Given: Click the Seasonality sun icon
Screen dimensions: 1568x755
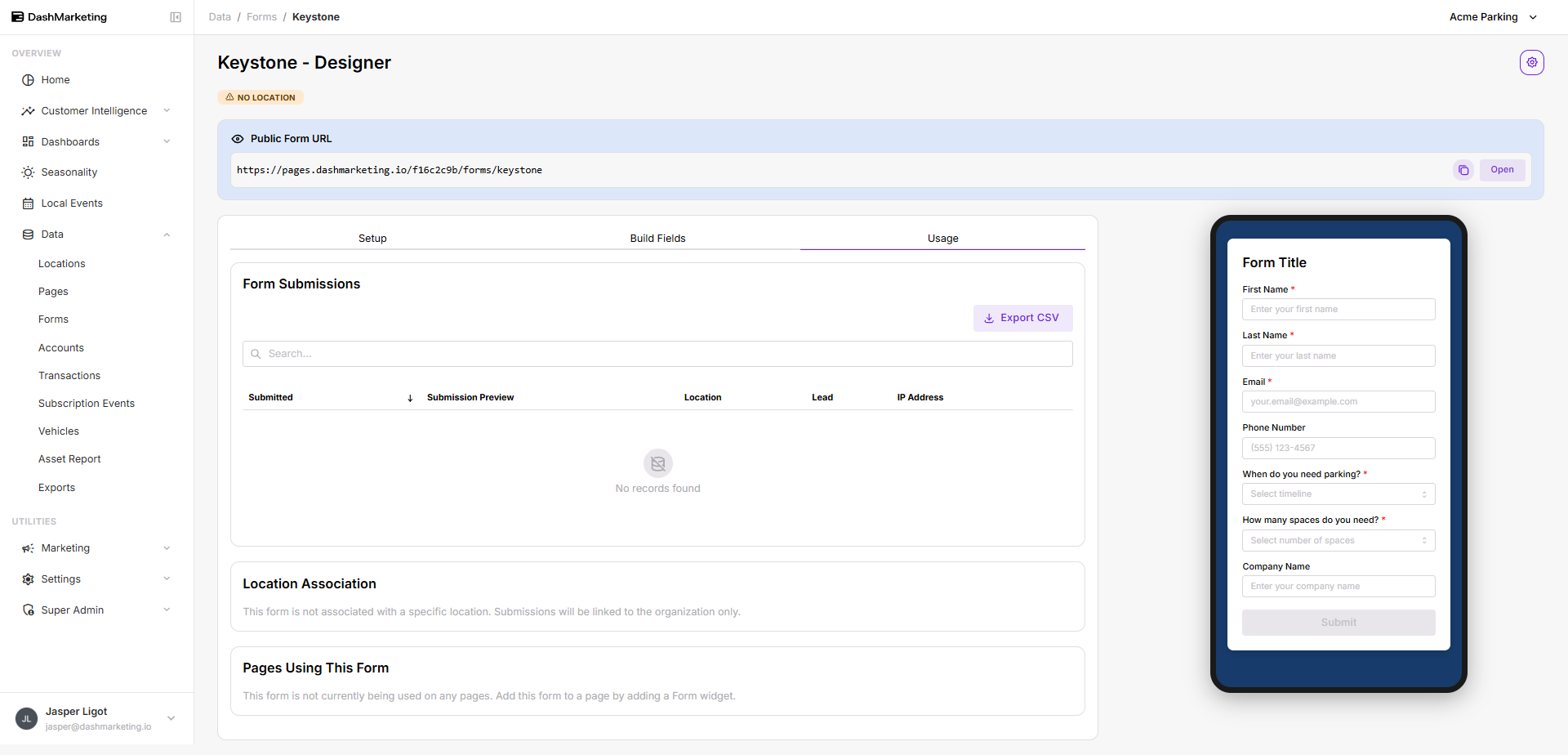Looking at the screenshot, I should coord(28,172).
